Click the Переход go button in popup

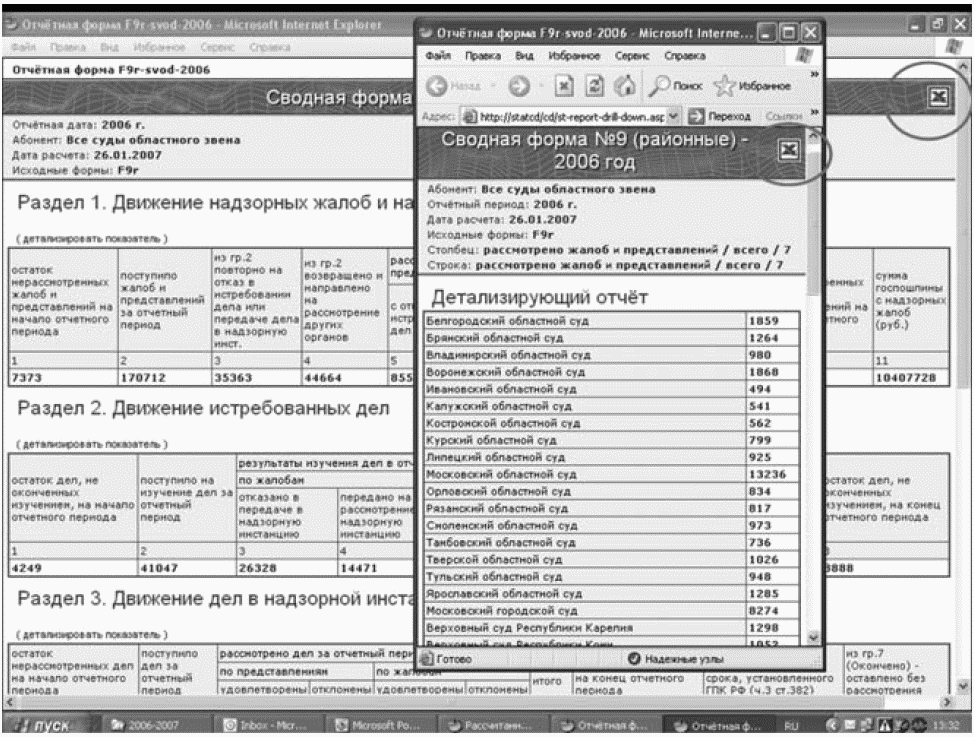pos(720,116)
